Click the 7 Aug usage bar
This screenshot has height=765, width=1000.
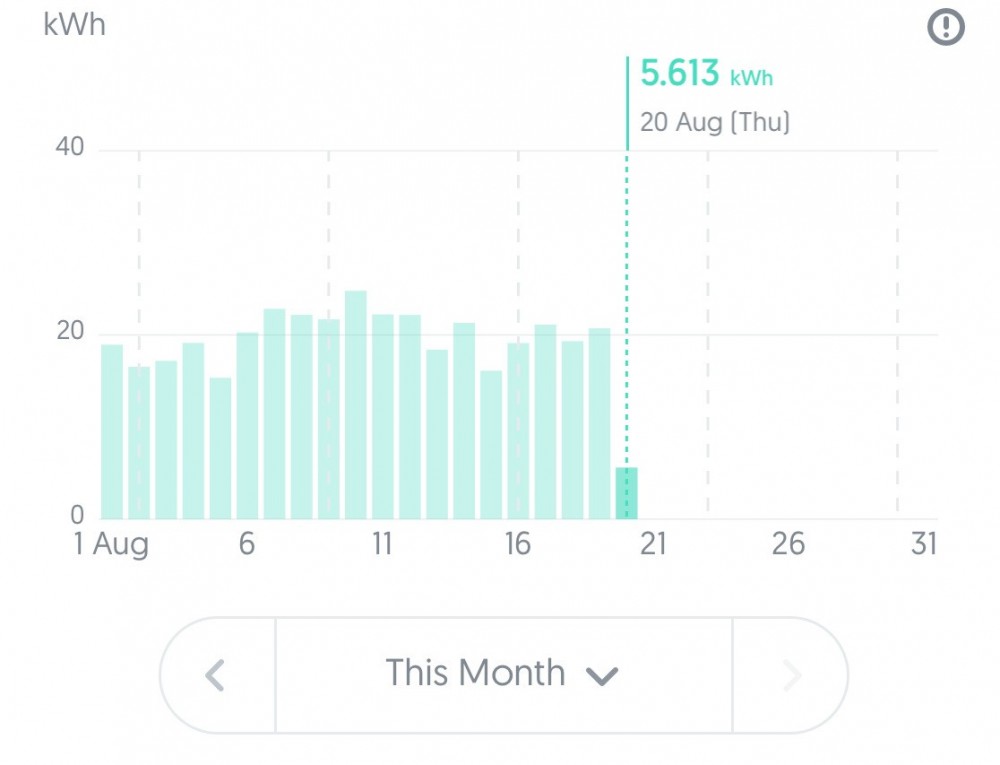(x=274, y=414)
